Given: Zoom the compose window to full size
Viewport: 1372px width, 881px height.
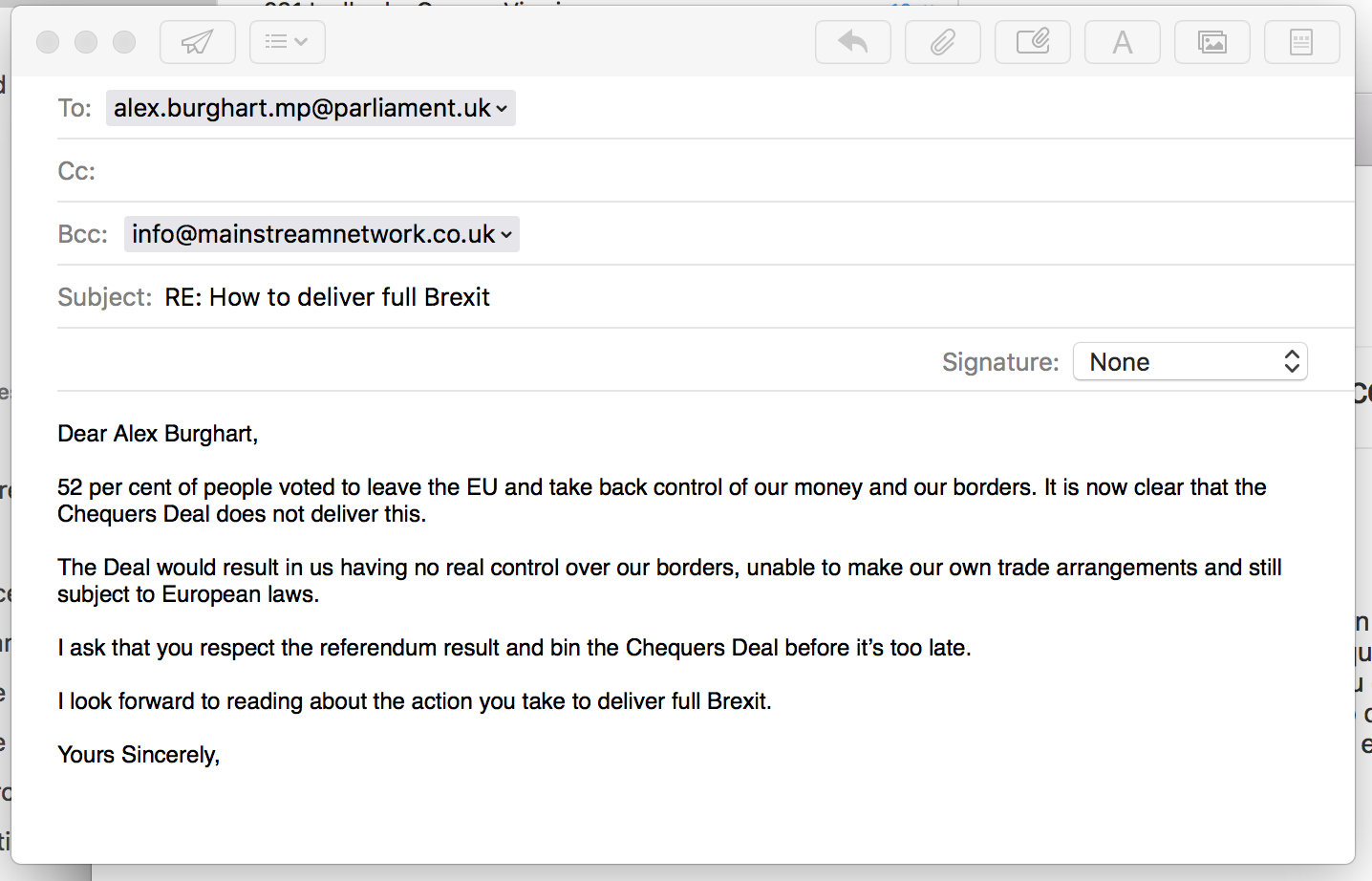Looking at the screenshot, I should pyautogui.click(x=124, y=42).
